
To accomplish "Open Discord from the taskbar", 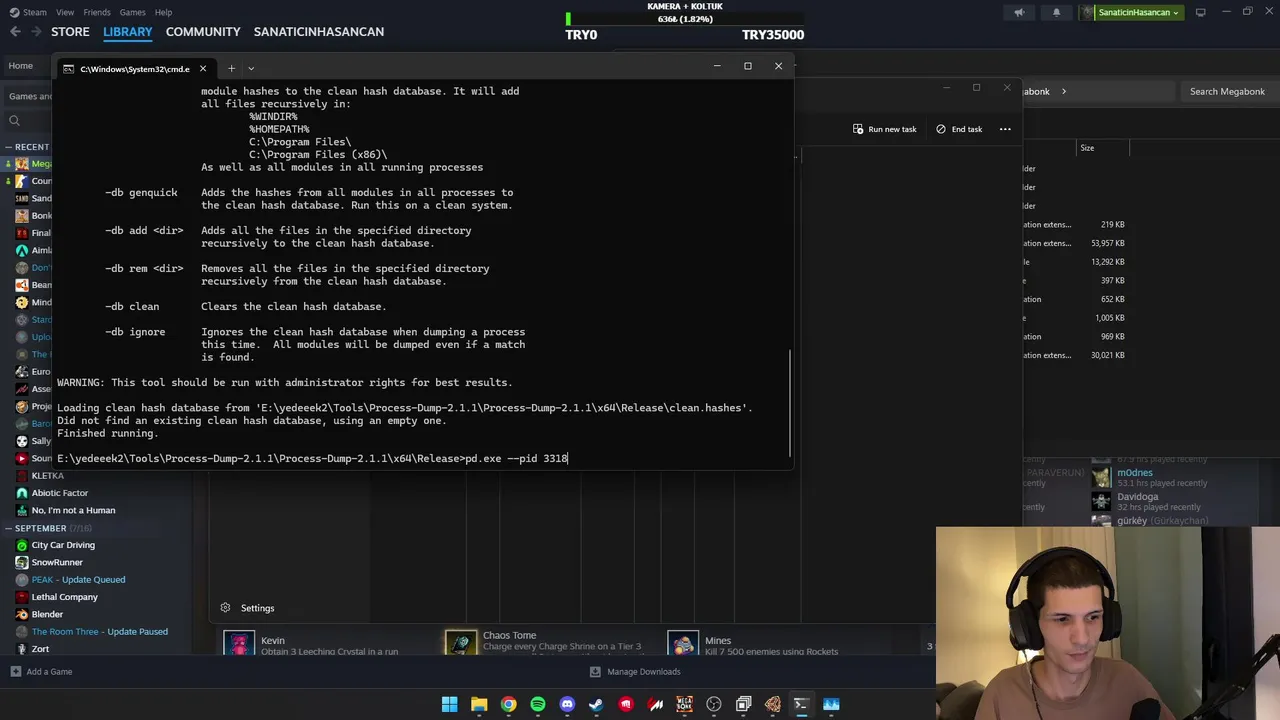I will pos(567,704).
